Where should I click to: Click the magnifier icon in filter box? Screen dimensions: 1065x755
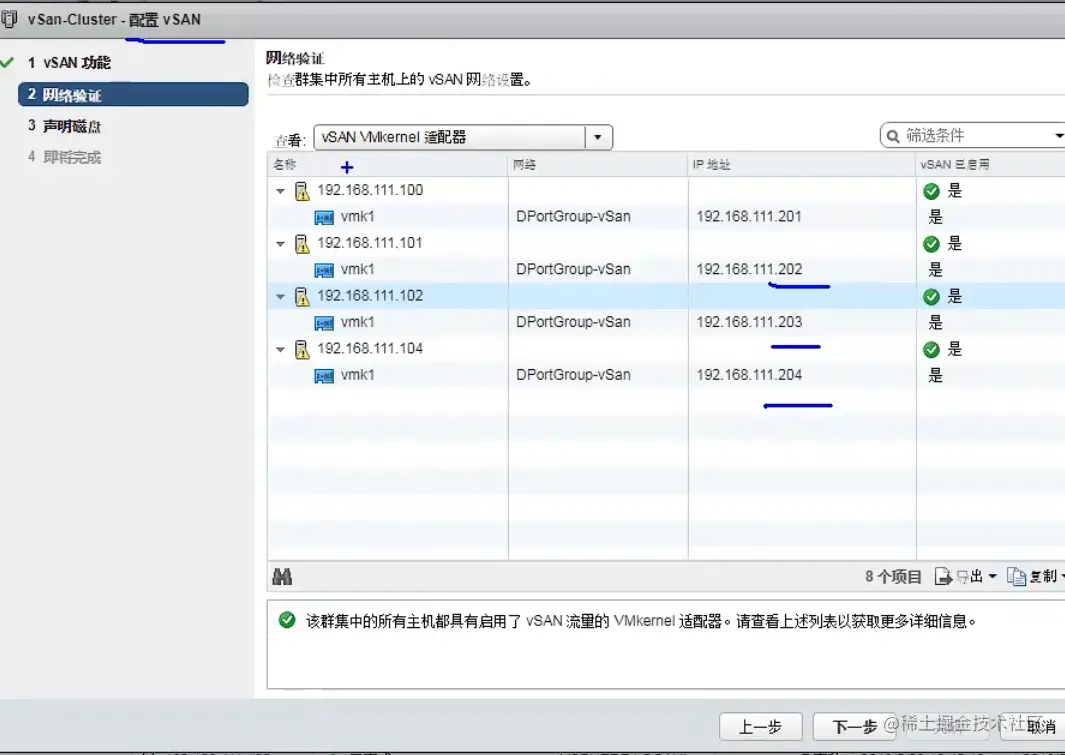click(x=893, y=136)
